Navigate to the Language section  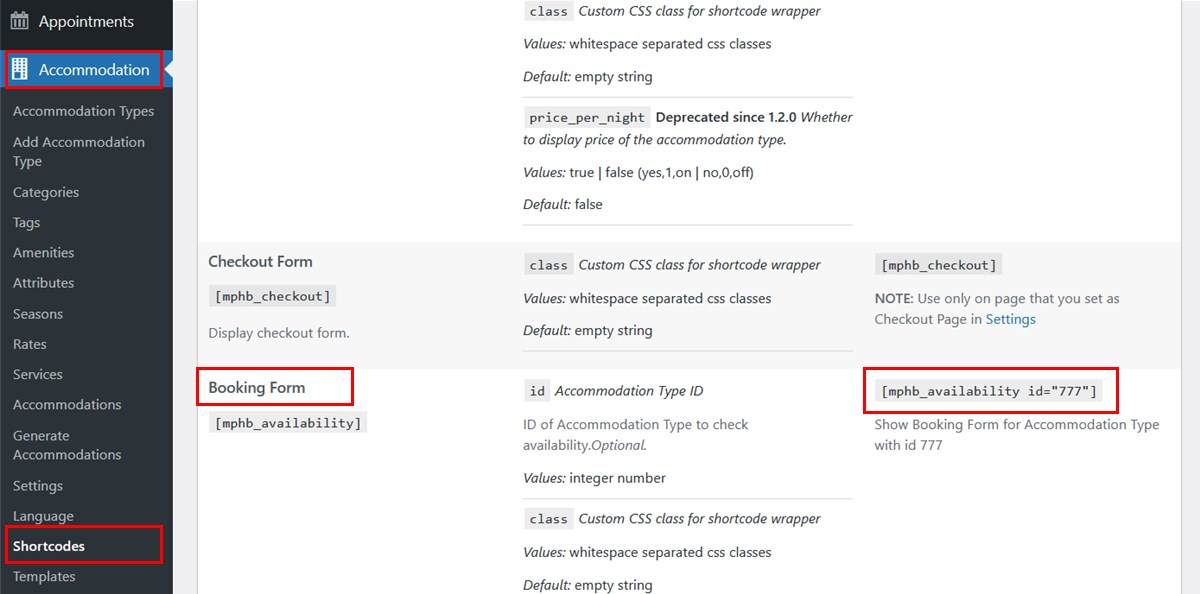click(x=42, y=515)
